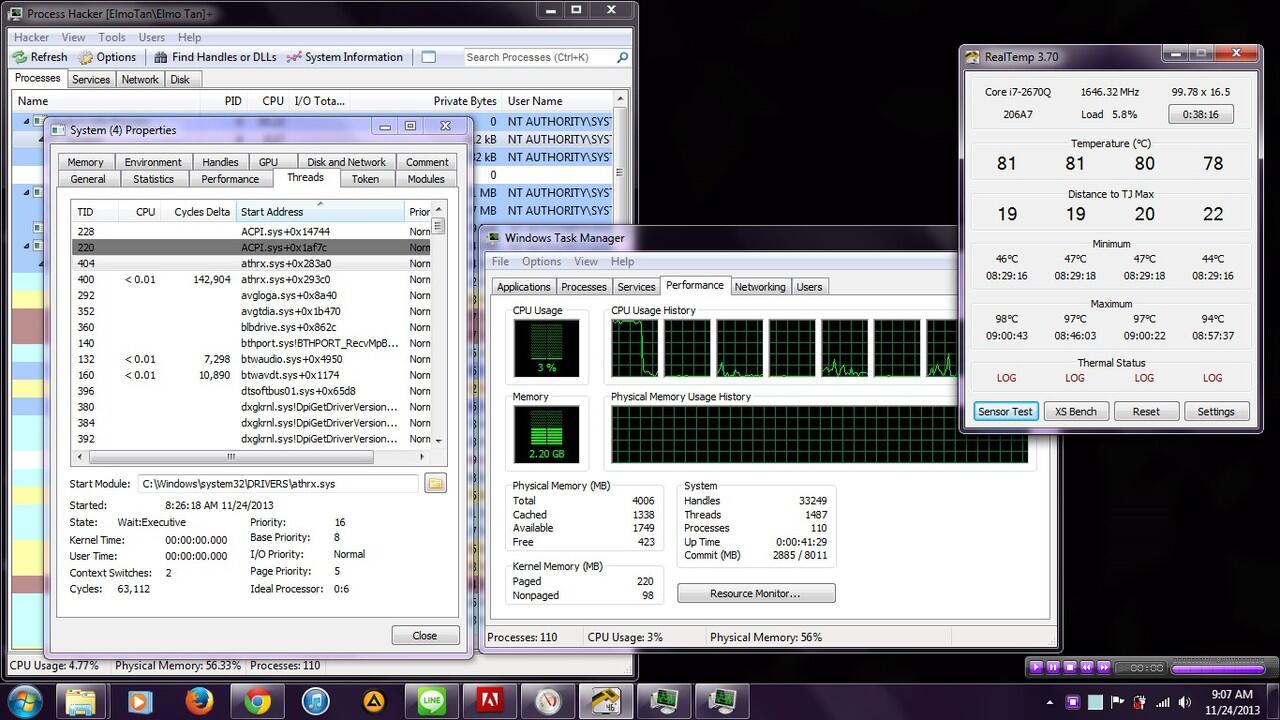Click rewind button on media gadget

(1087, 667)
